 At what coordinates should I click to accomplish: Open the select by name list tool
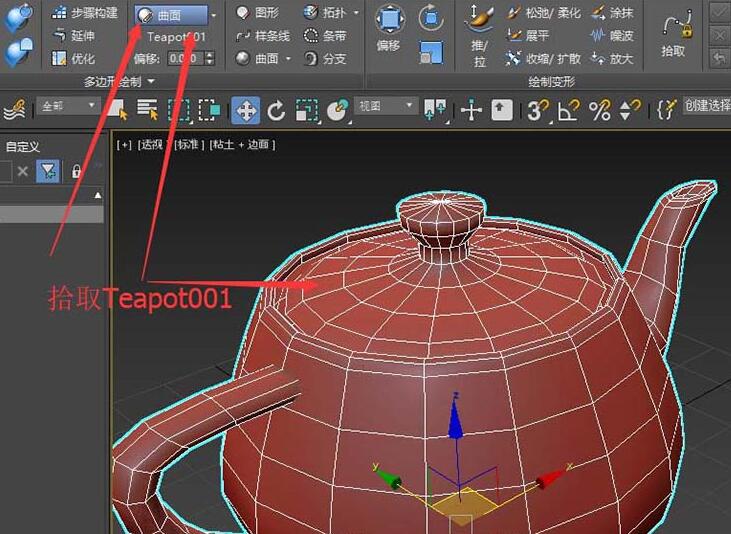tap(147, 110)
